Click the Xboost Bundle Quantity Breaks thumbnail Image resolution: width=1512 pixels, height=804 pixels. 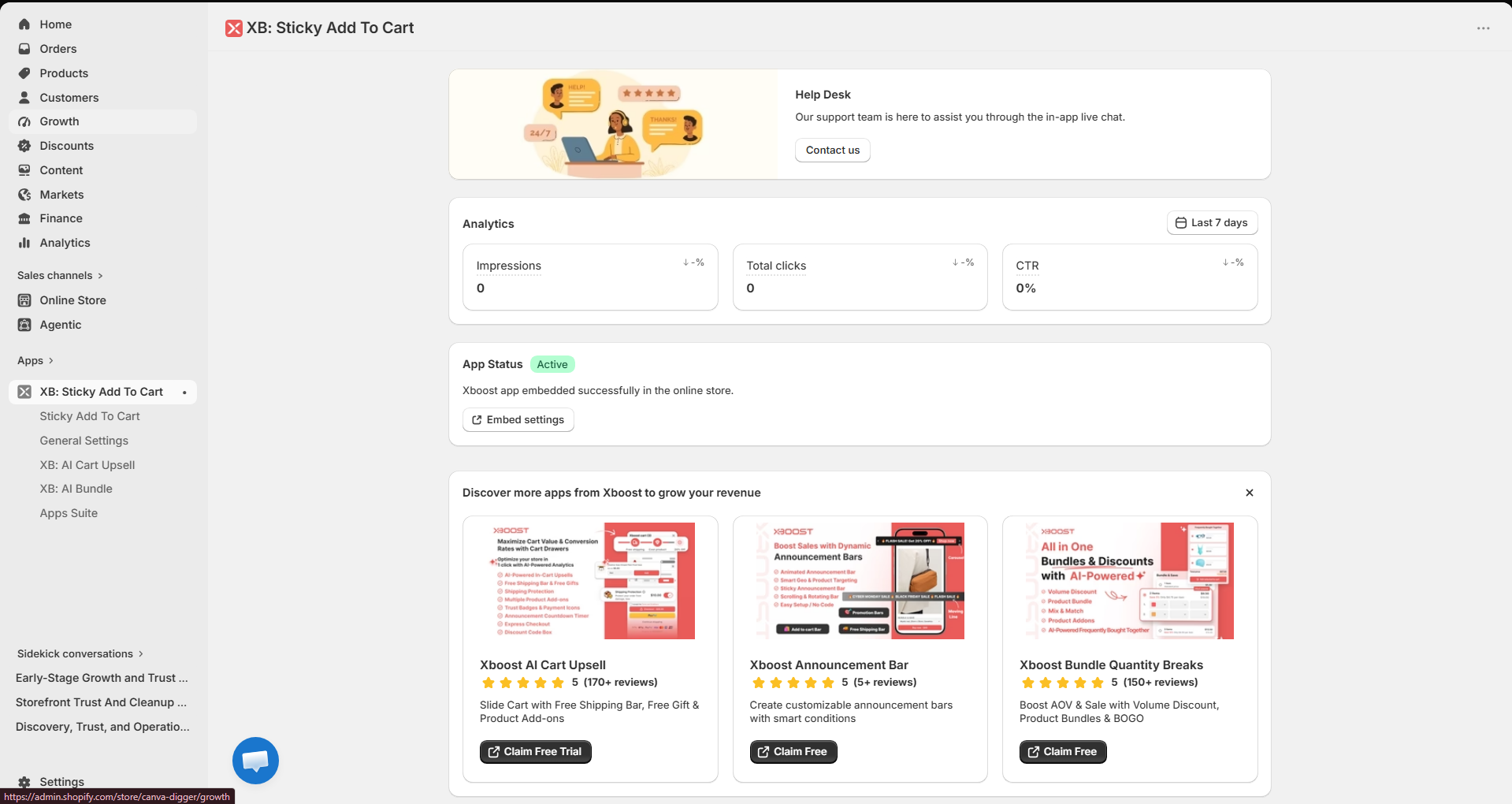coord(1130,581)
